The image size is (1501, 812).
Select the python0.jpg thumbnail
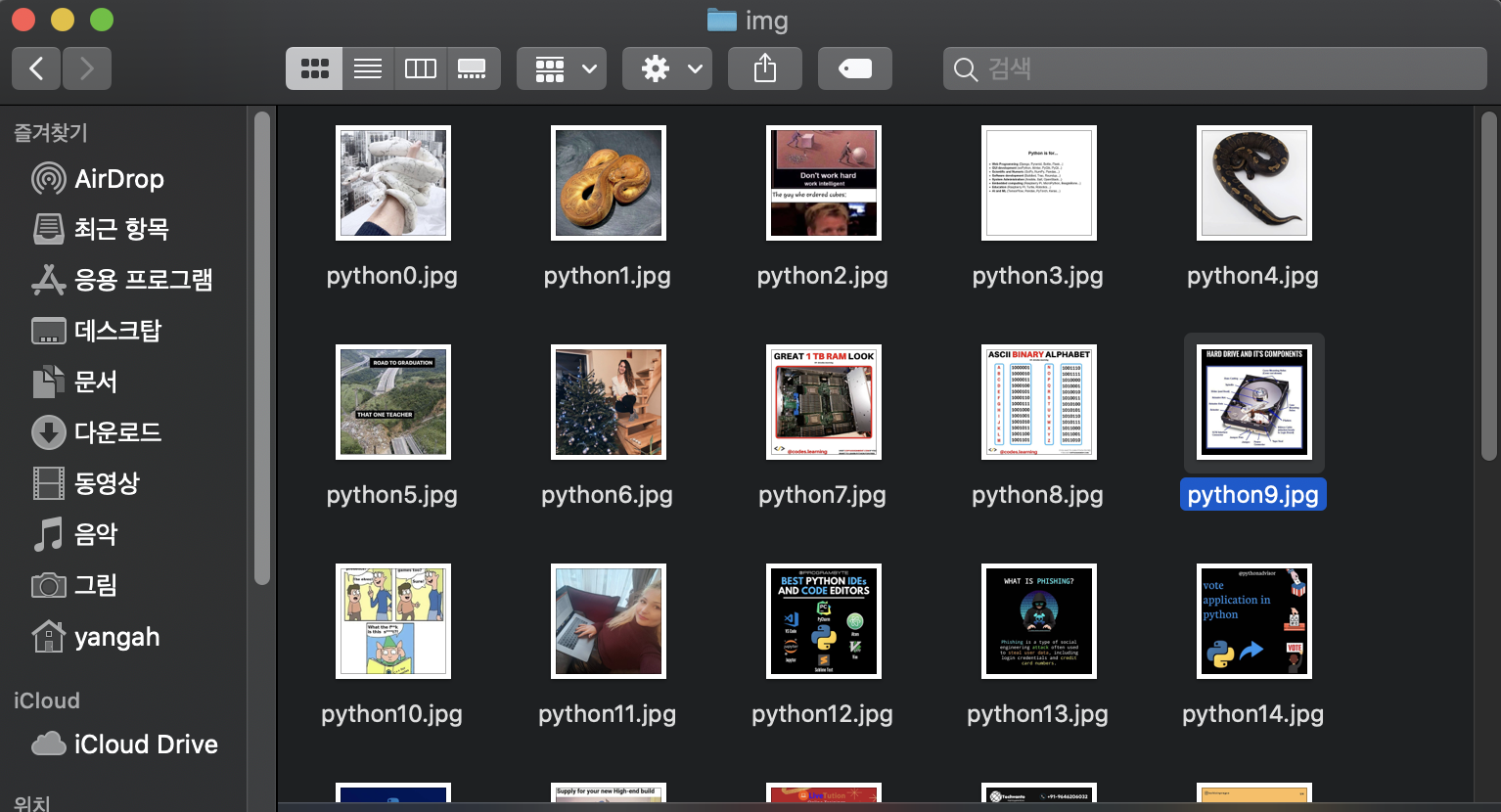[x=393, y=183]
